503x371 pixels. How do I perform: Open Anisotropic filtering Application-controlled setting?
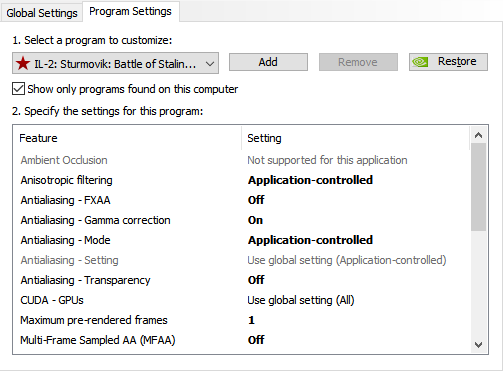click(310, 180)
